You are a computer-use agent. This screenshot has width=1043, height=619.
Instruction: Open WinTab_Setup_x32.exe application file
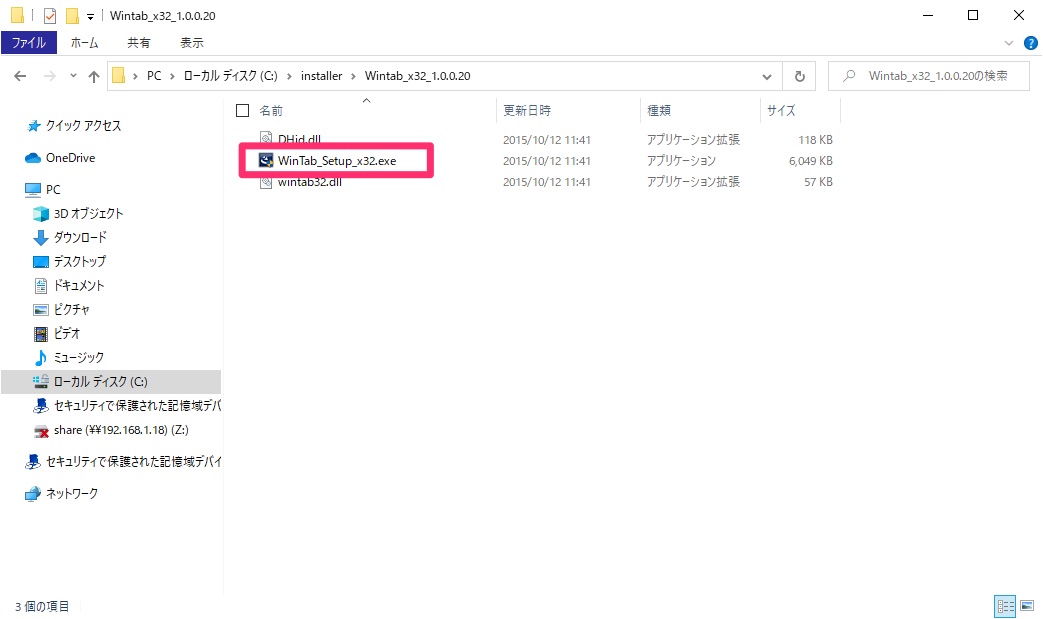tap(337, 161)
